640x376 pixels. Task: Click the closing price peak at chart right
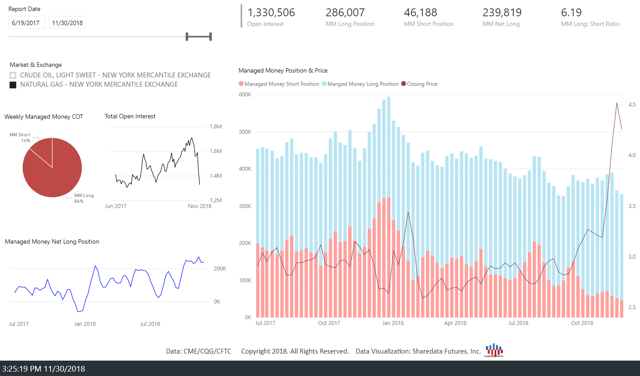pos(616,104)
